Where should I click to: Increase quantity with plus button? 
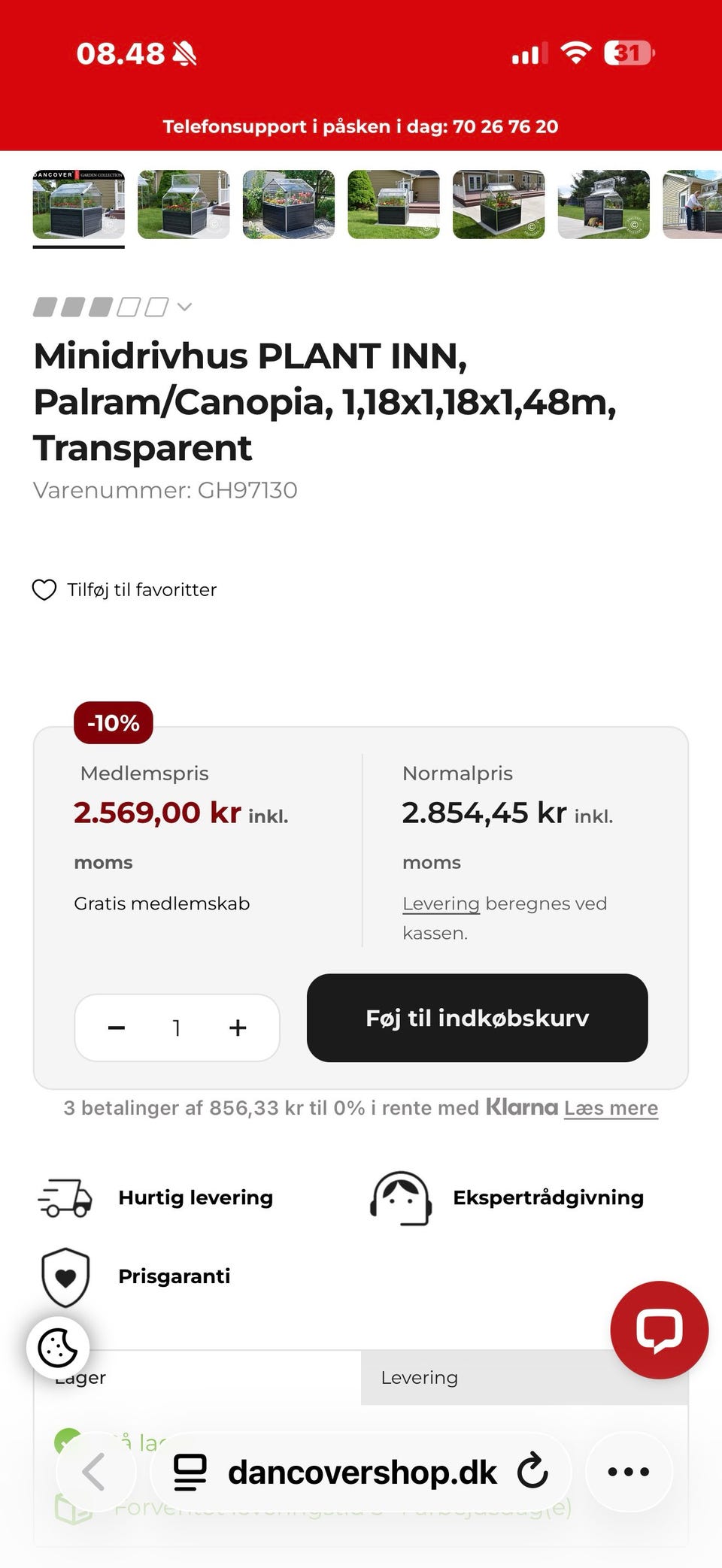coord(238,1028)
